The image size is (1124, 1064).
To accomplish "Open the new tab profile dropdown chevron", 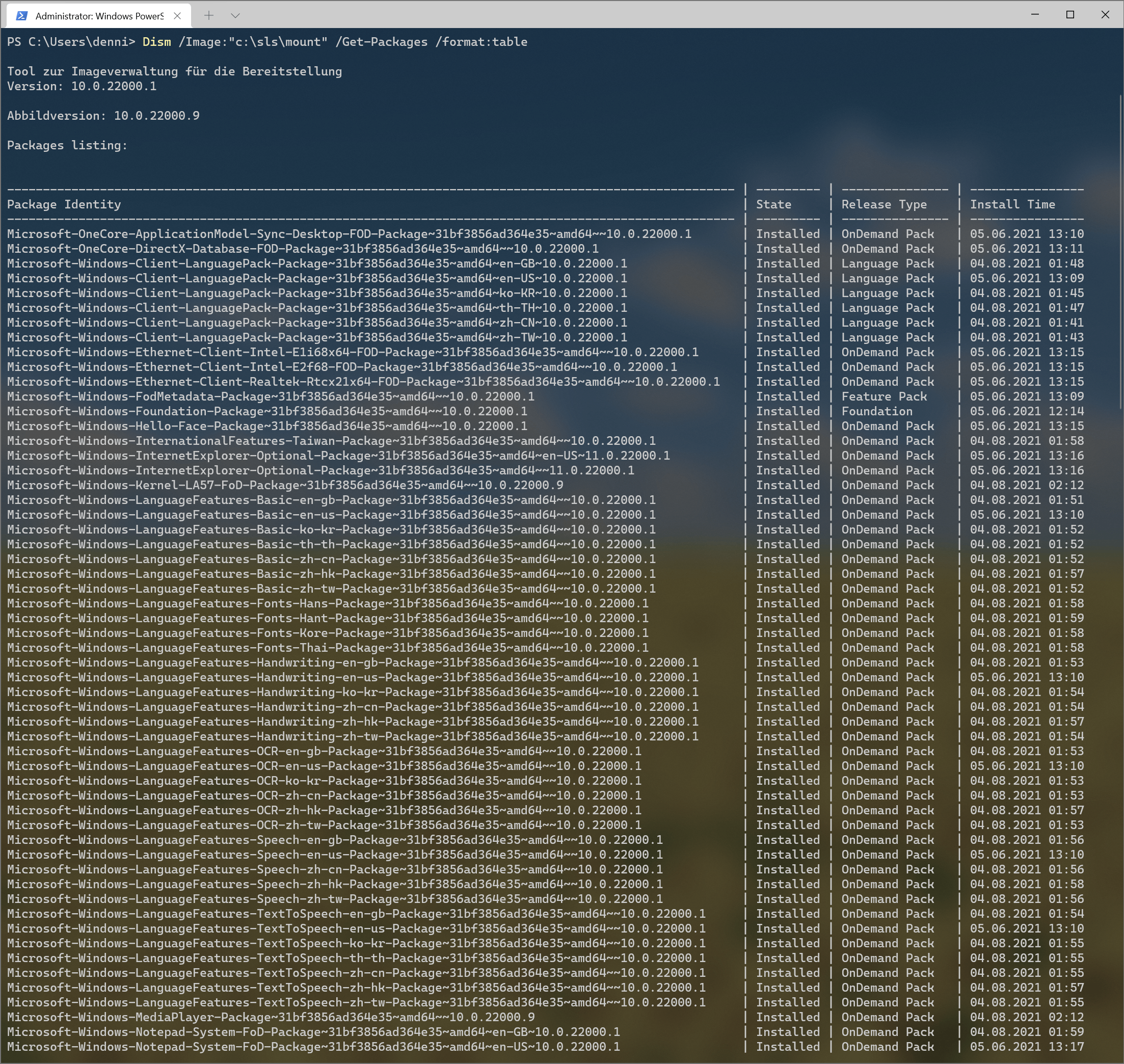I will tap(235, 16).
